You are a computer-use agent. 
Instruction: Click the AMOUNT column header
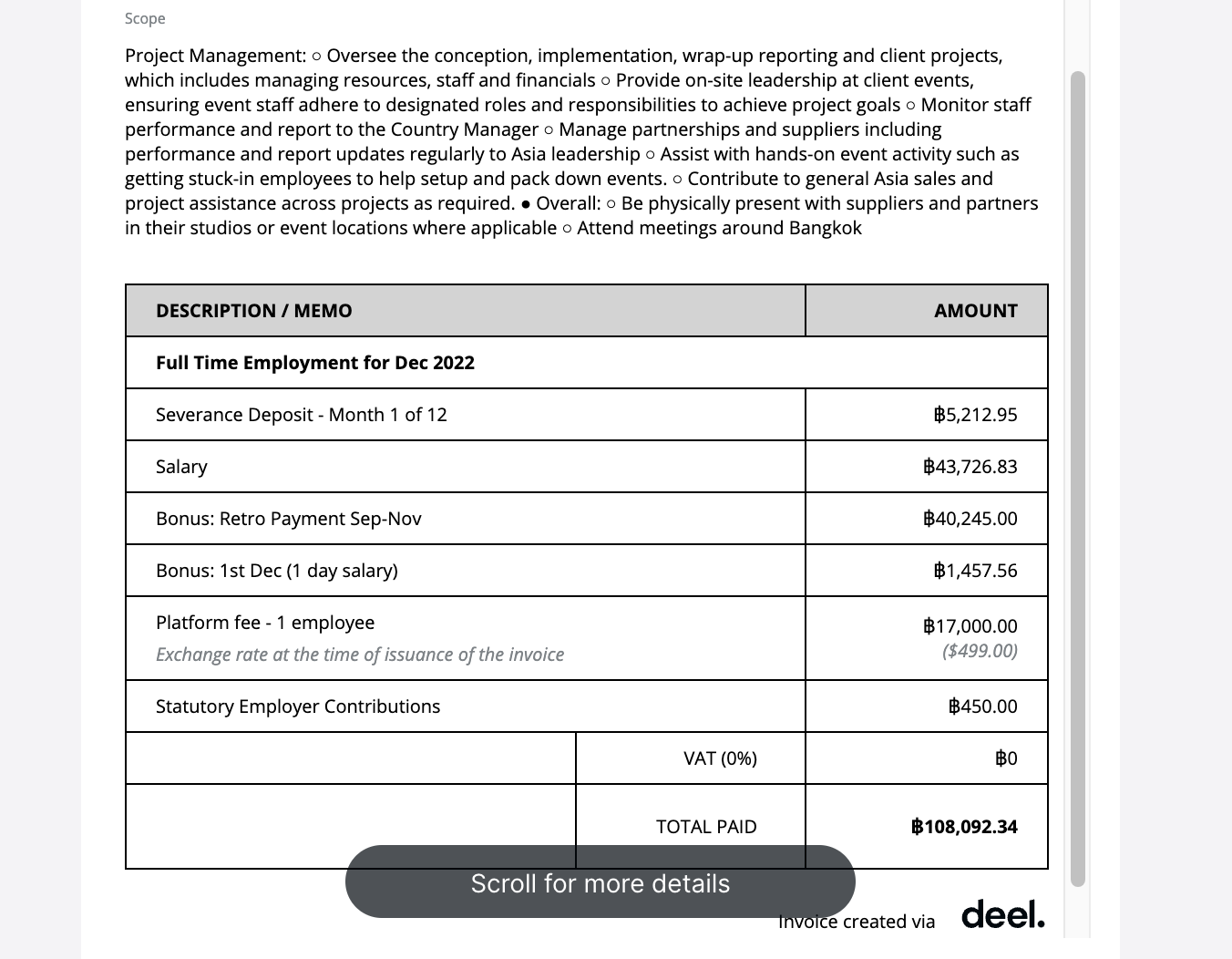pyautogui.click(x=975, y=310)
